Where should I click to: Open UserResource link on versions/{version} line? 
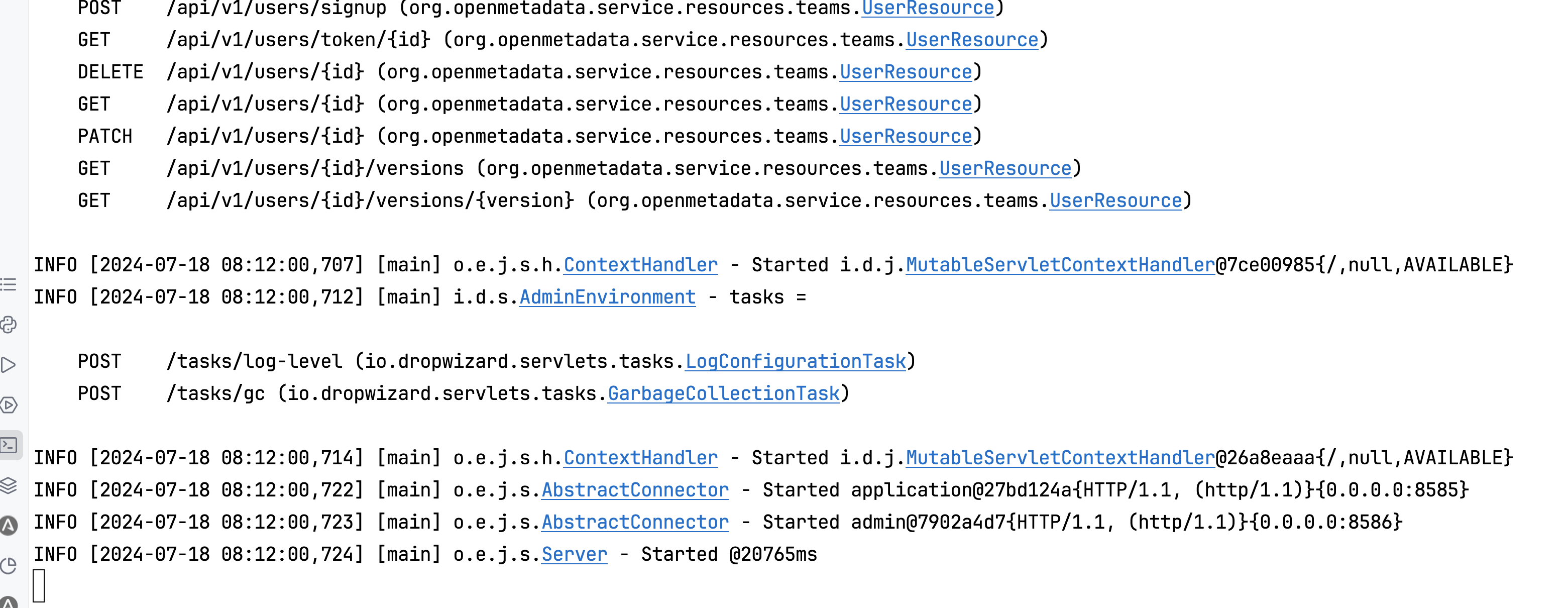click(1115, 200)
